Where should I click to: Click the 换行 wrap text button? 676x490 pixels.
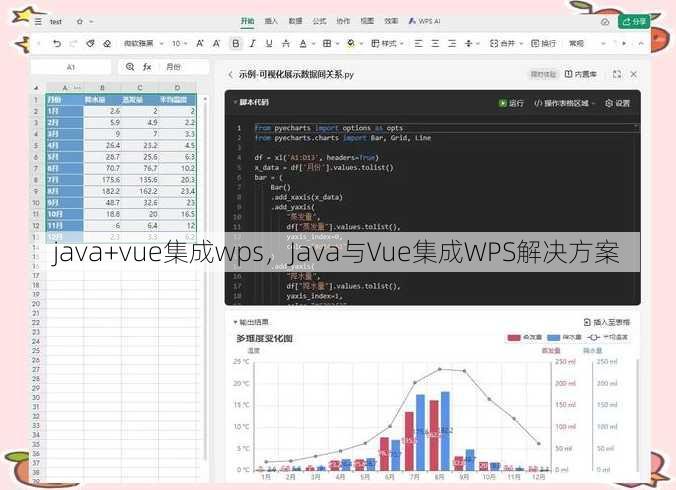pos(543,44)
